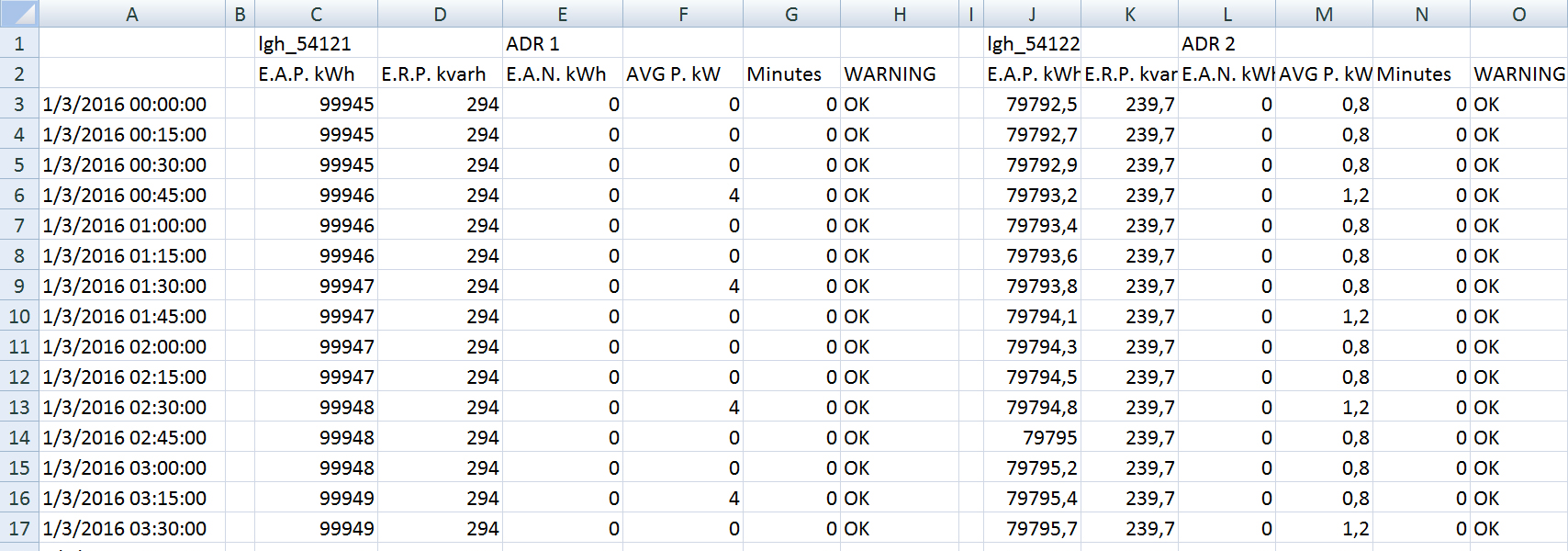Click the timestamp 1/3/2016 01:30:00
This screenshot has width=1568, height=551.
tap(132, 286)
